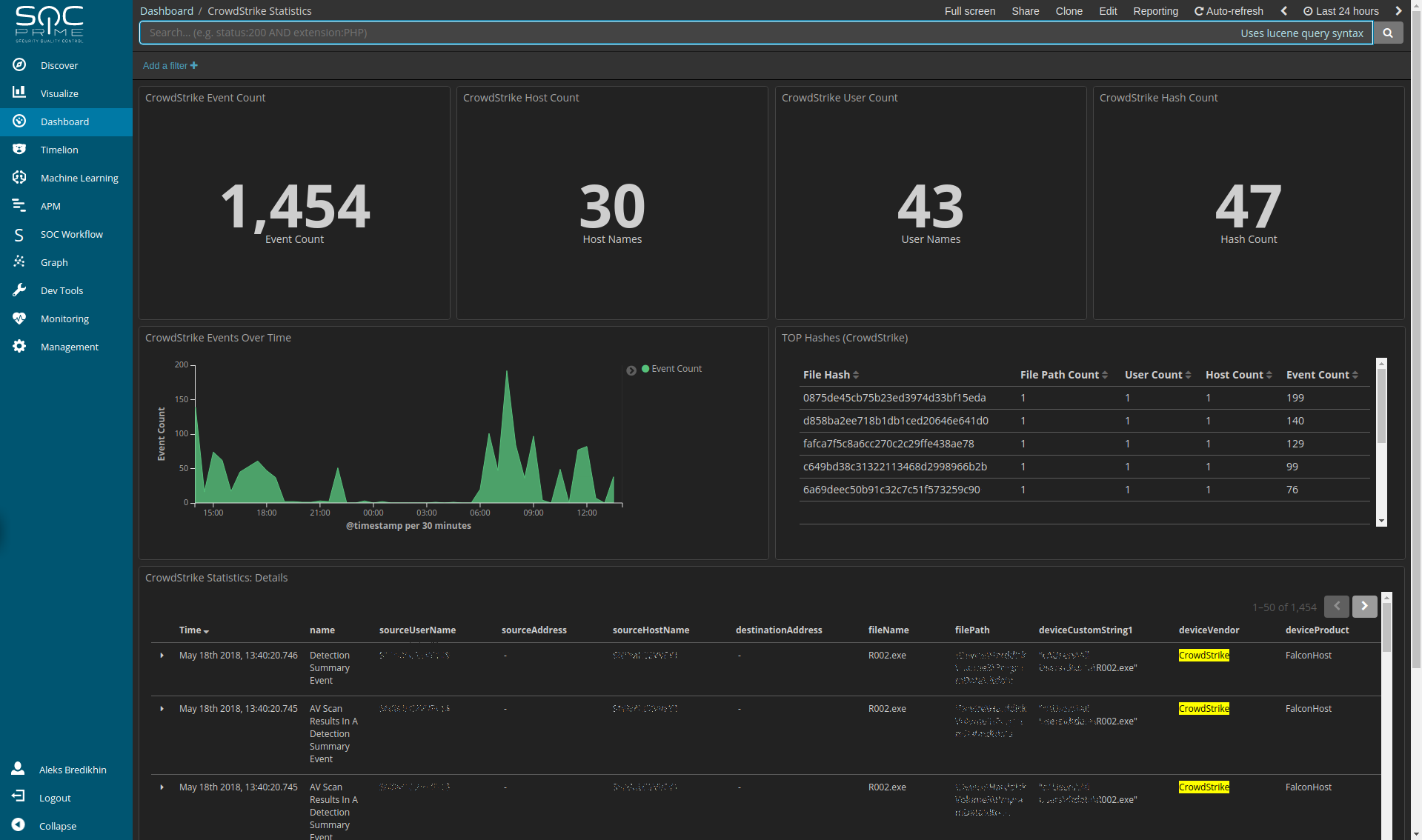Open the Last 24 hours time picker

[x=1341, y=11]
